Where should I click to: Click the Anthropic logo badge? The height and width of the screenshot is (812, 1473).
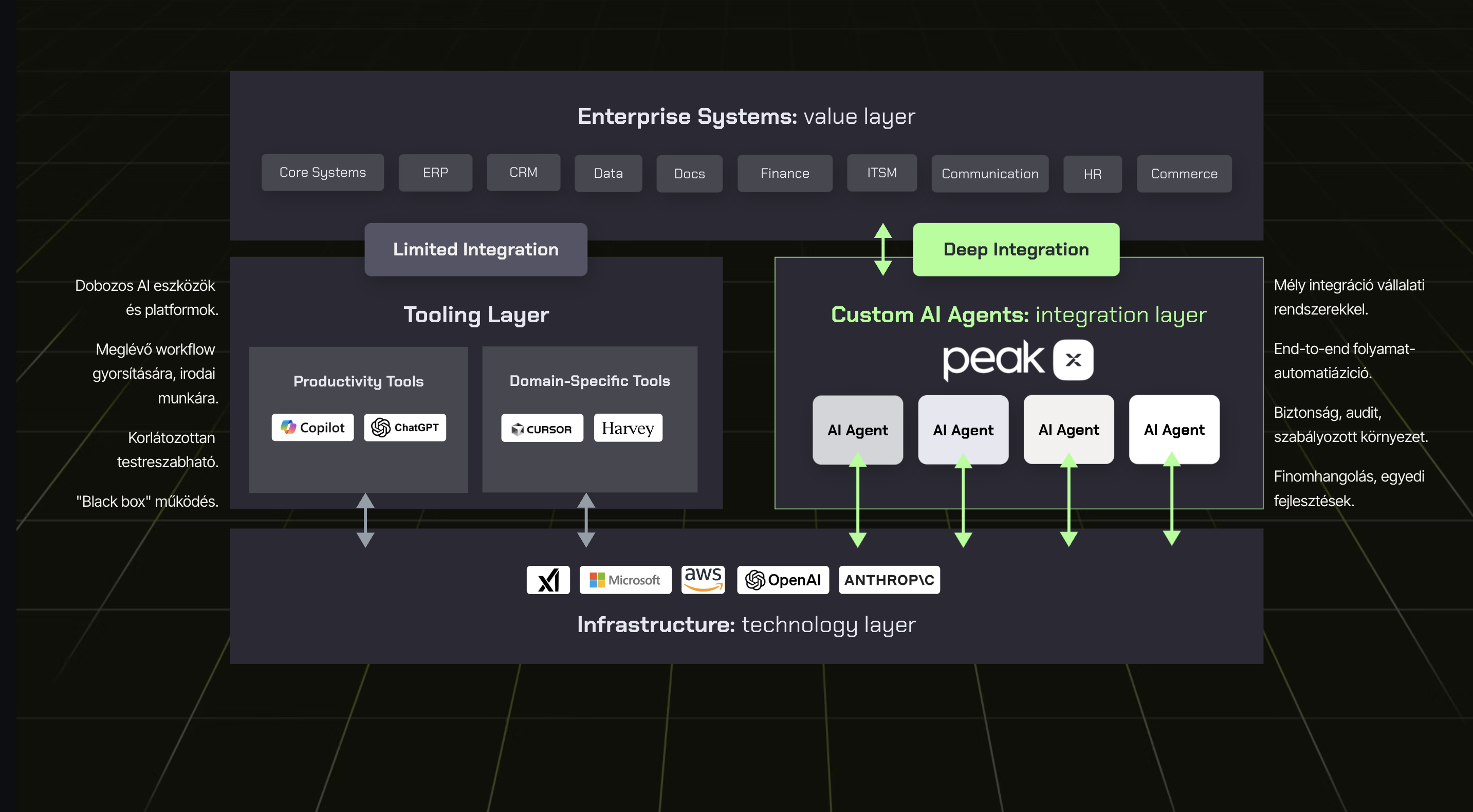[889, 580]
